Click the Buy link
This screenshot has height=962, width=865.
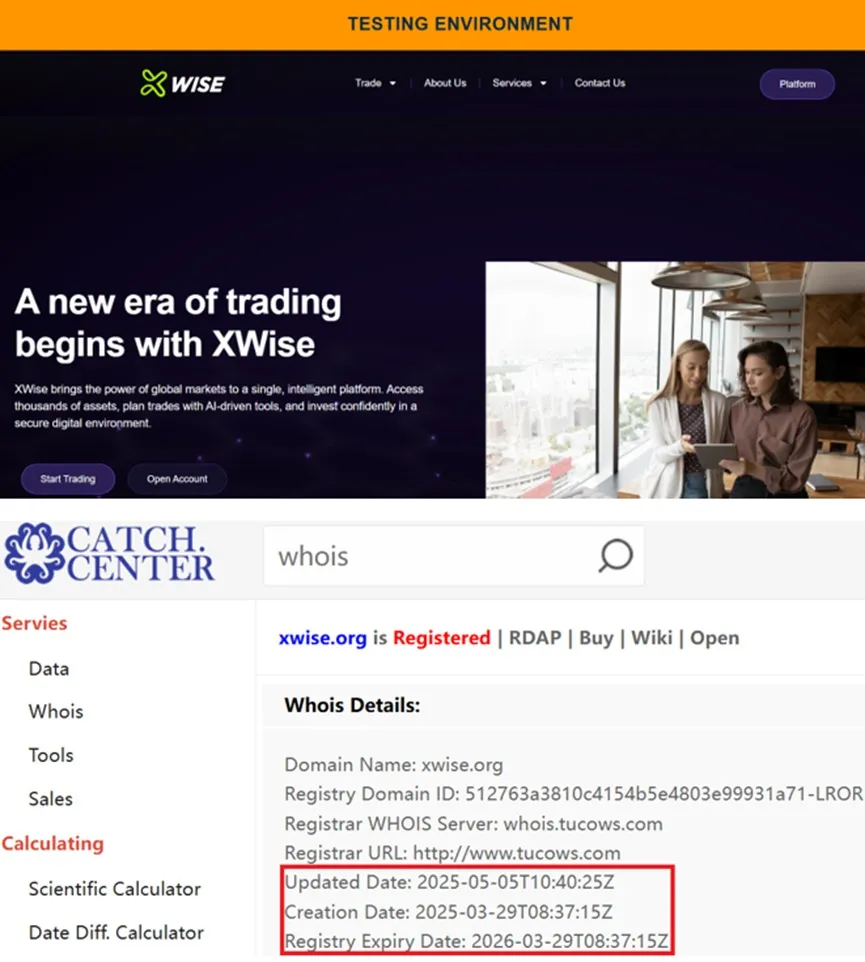tap(596, 638)
